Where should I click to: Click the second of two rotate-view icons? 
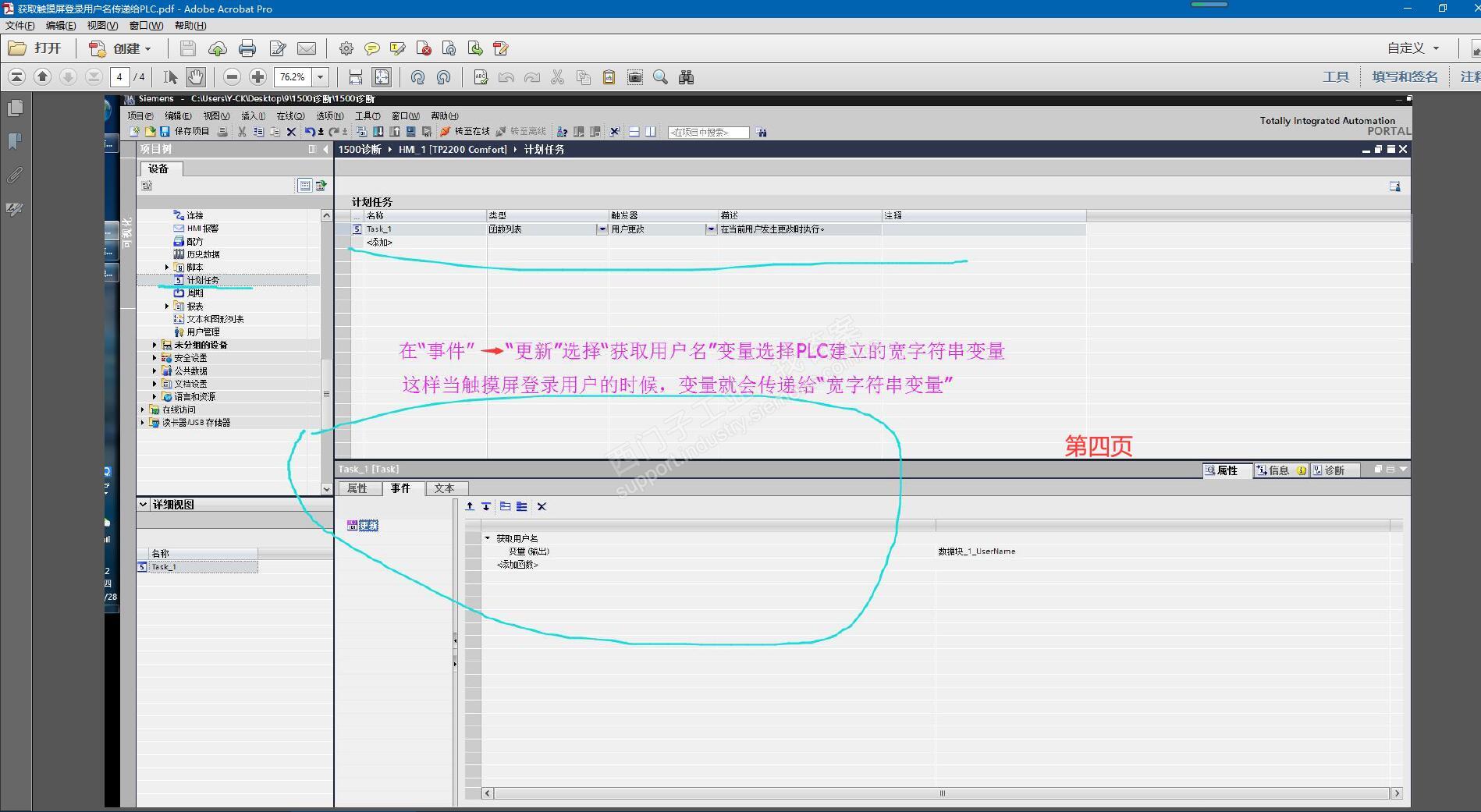pos(443,76)
